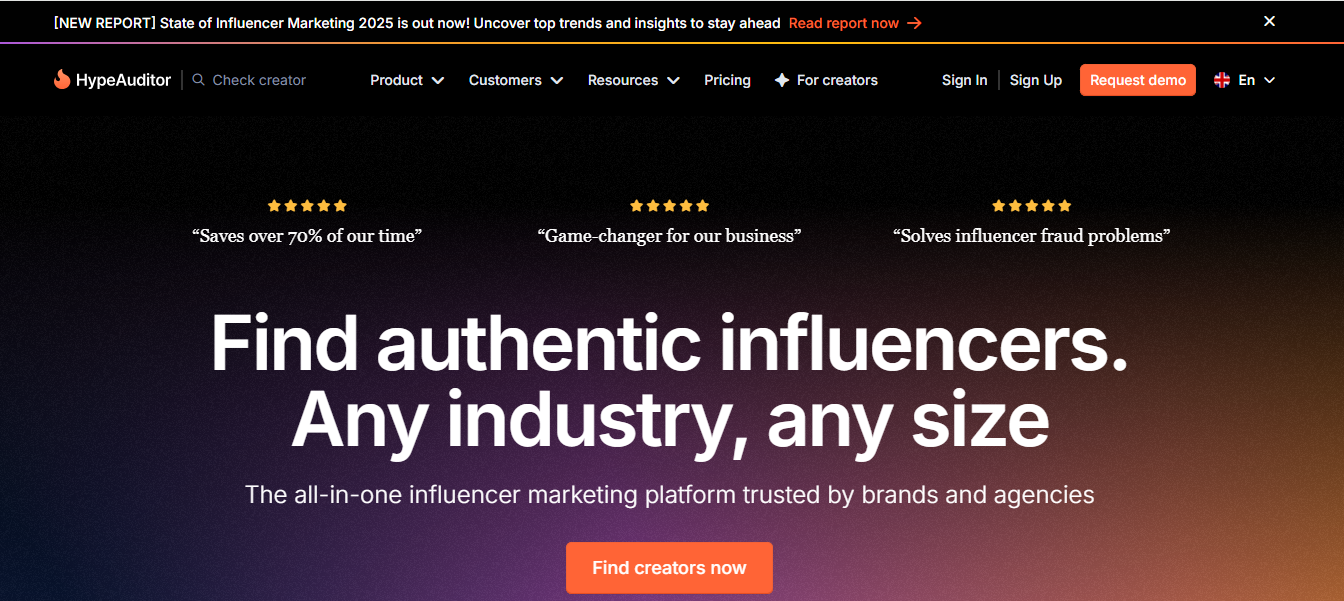Open the For creators menu item
Image resolution: width=1344 pixels, height=601 pixels.
837,80
